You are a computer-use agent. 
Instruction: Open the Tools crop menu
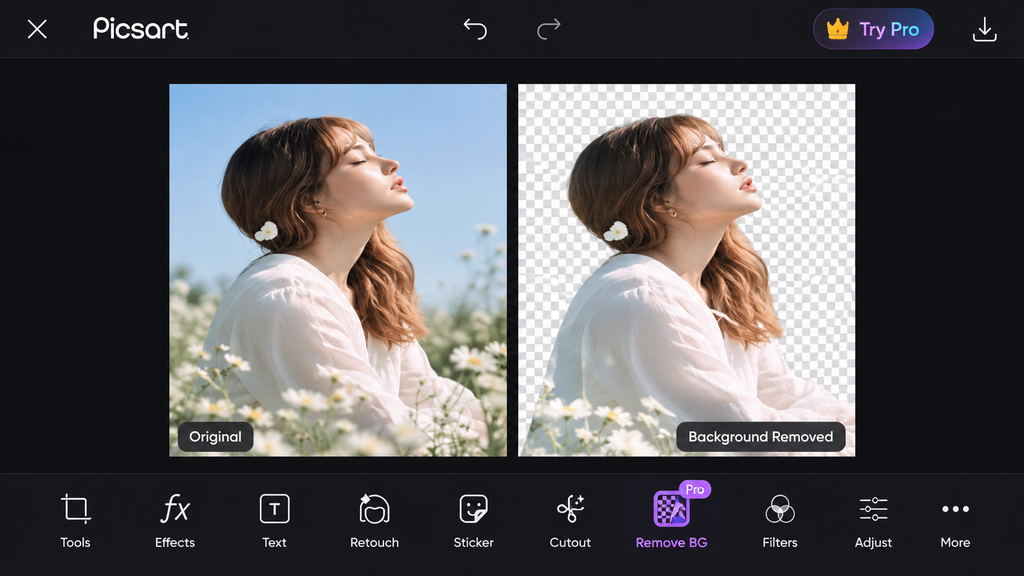(75, 521)
